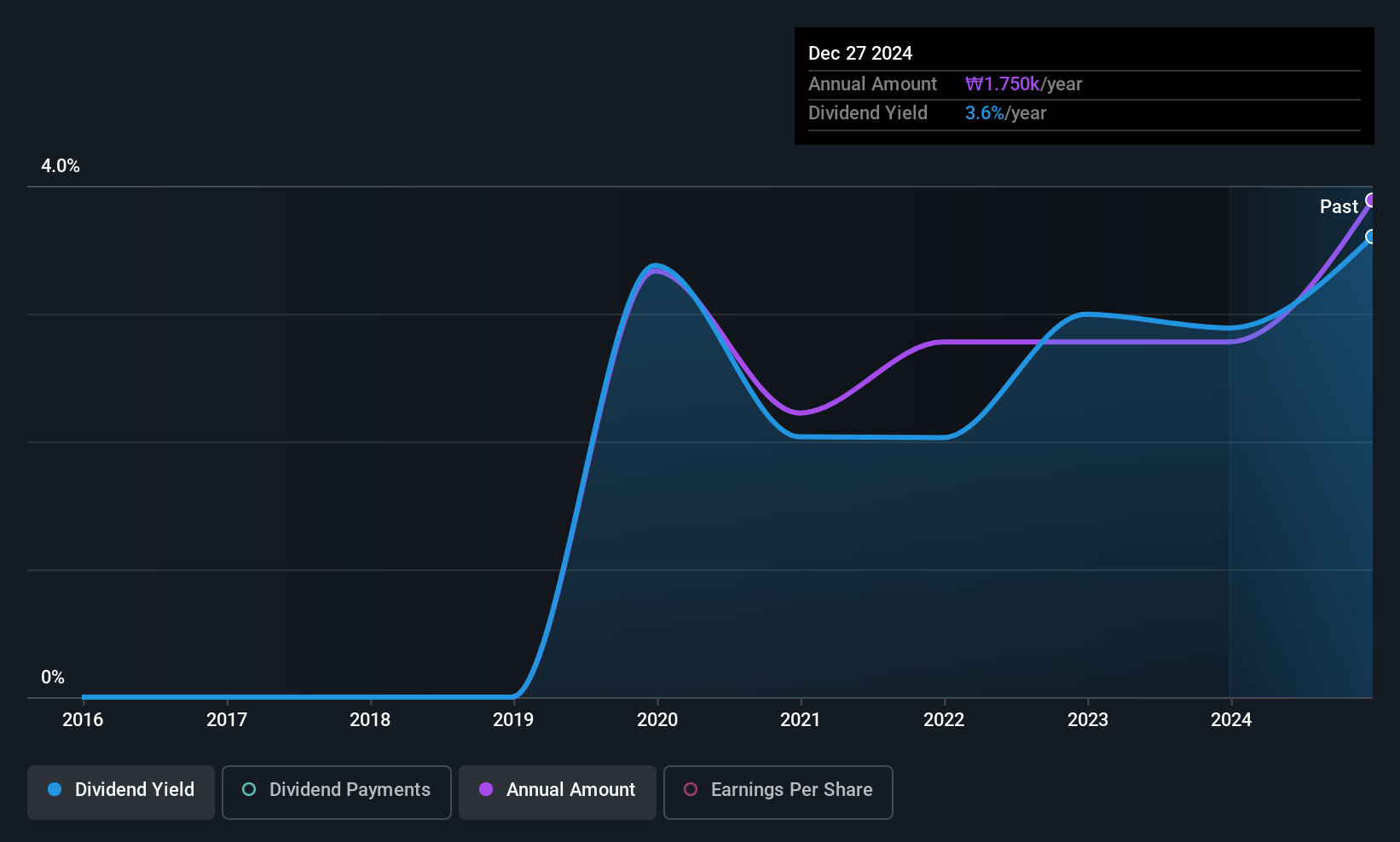Click the blue Dividend Yield legend dot
The width and height of the screenshot is (1400, 842).
[55, 789]
